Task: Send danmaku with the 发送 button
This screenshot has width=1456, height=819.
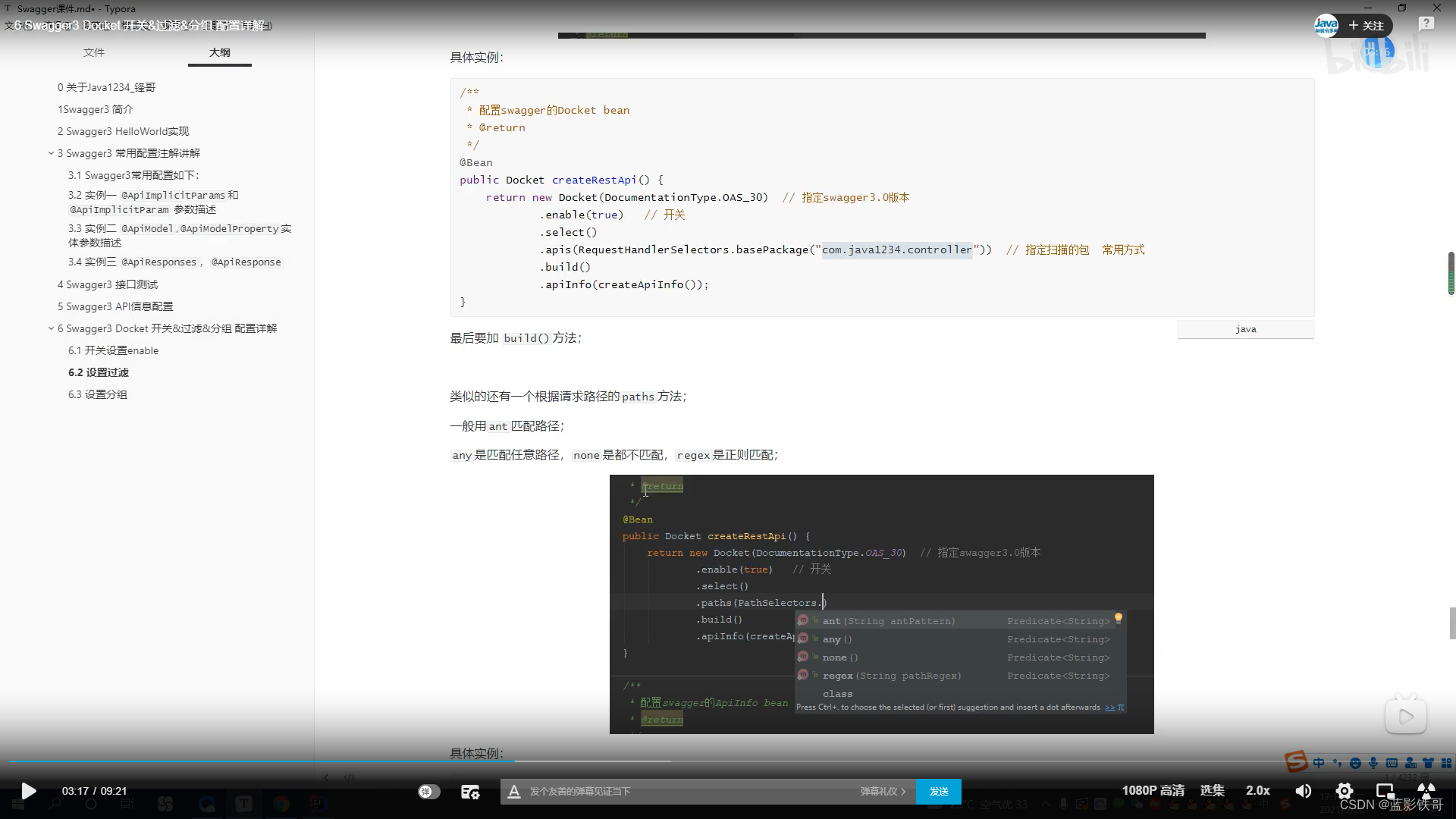Action: [x=939, y=791]
